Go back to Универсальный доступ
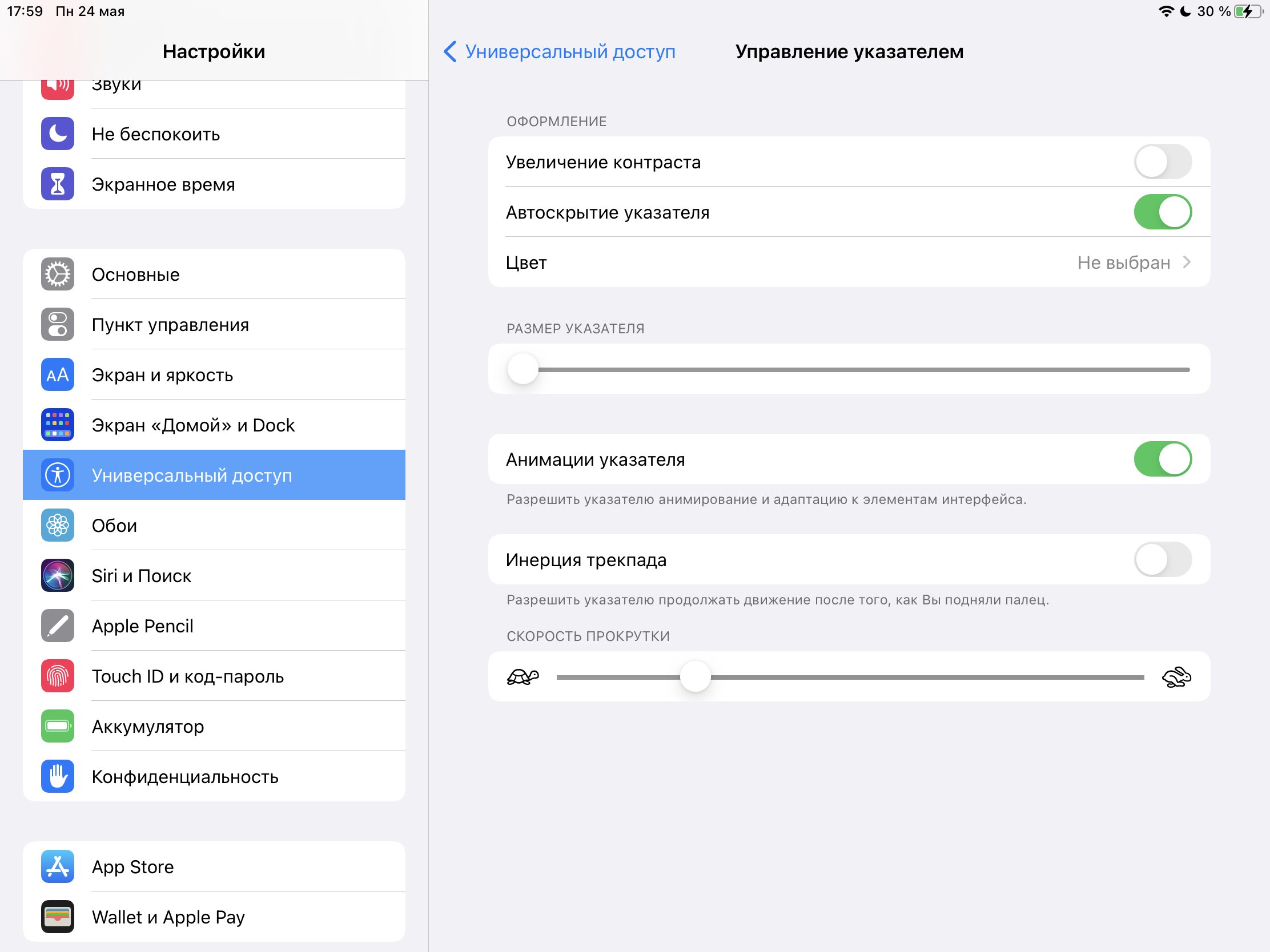Screen dimensions: 1270x952 tap(560, 51)
